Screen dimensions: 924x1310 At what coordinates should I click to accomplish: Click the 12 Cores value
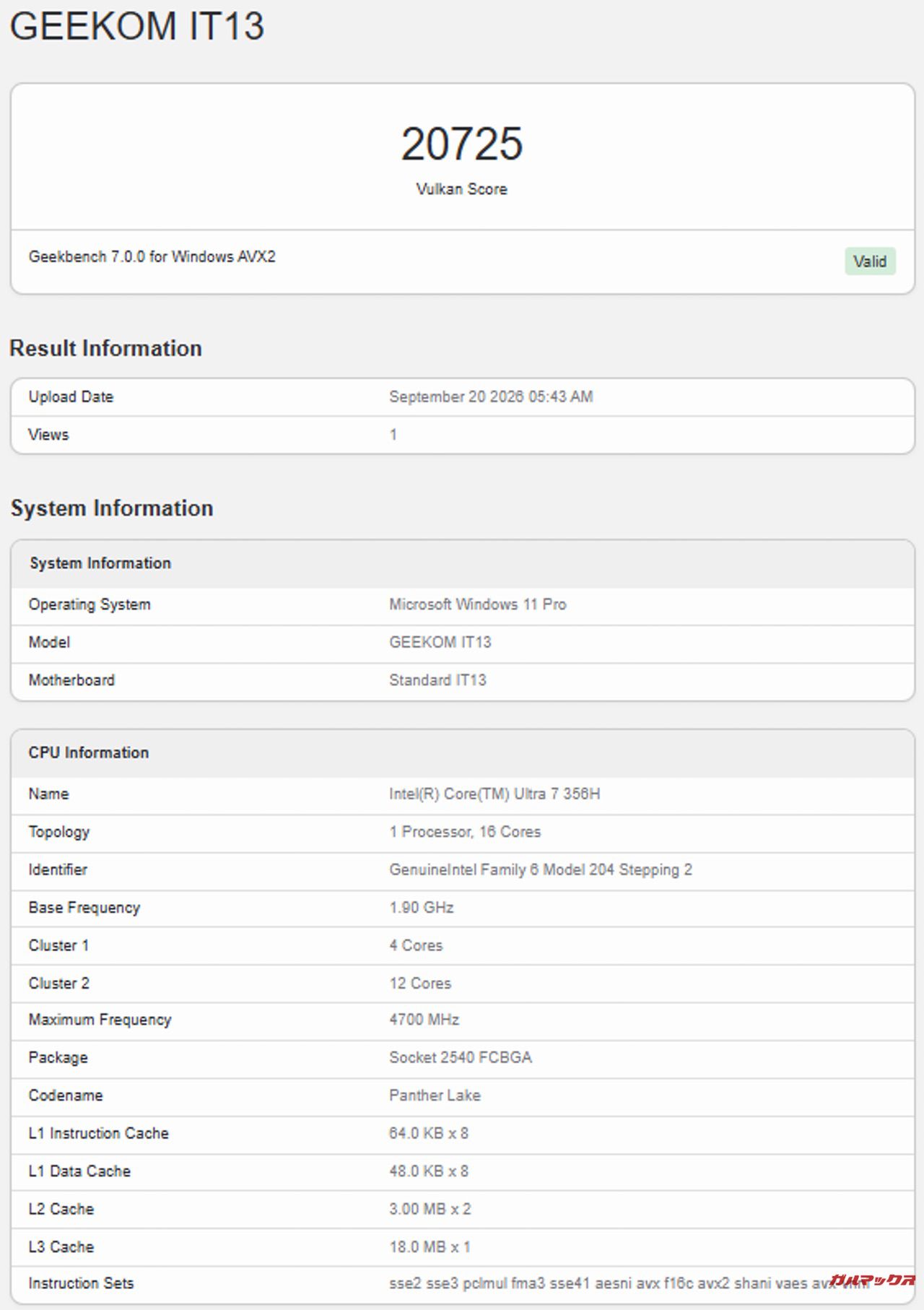420,983
